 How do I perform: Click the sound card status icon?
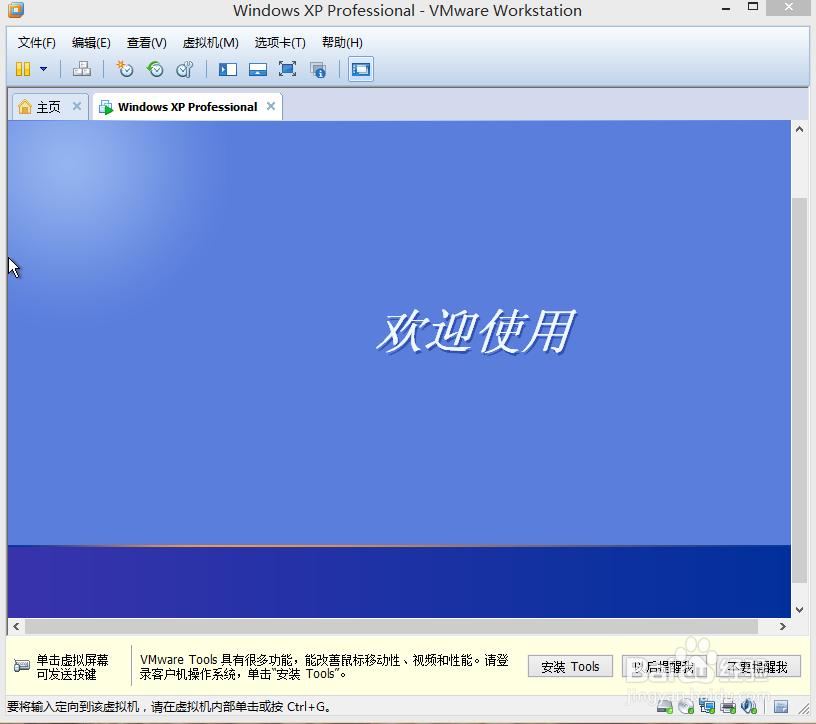click(749, 706)
